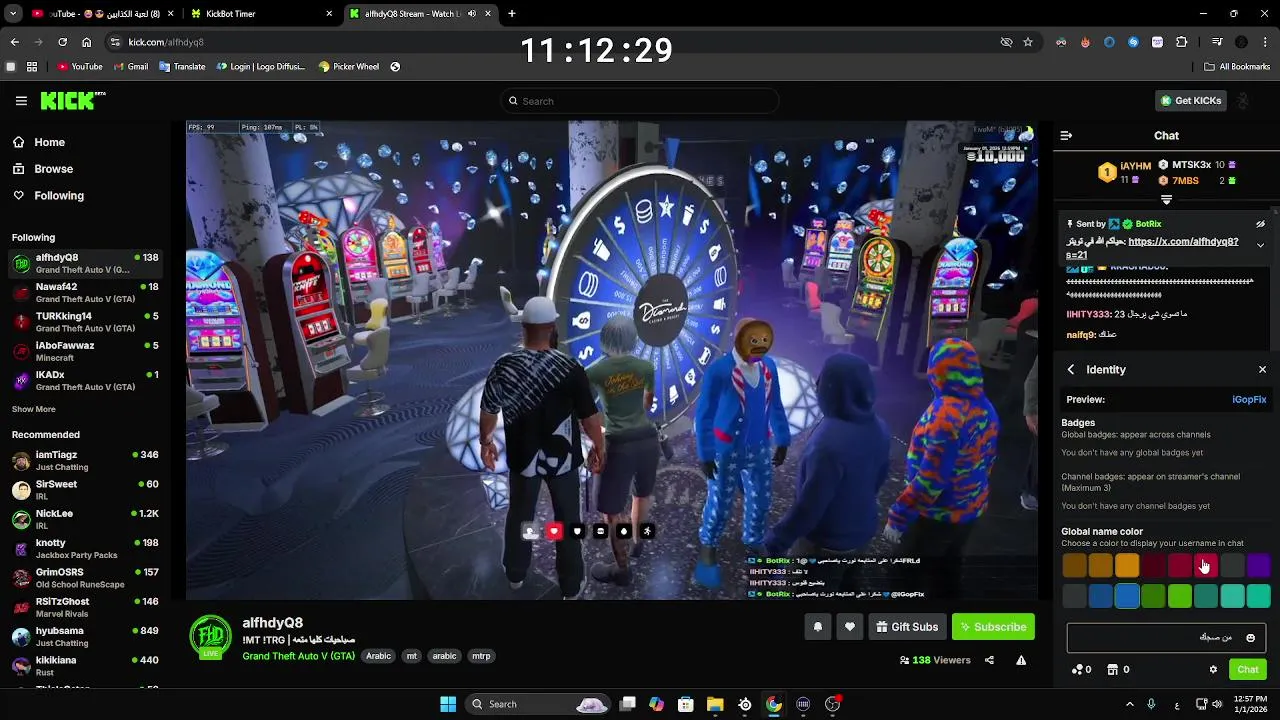Image resolution: width=1280 pixels, height=720 pixels.
Task: Open SirSweet recommended channel
Action: pos(85,490)
